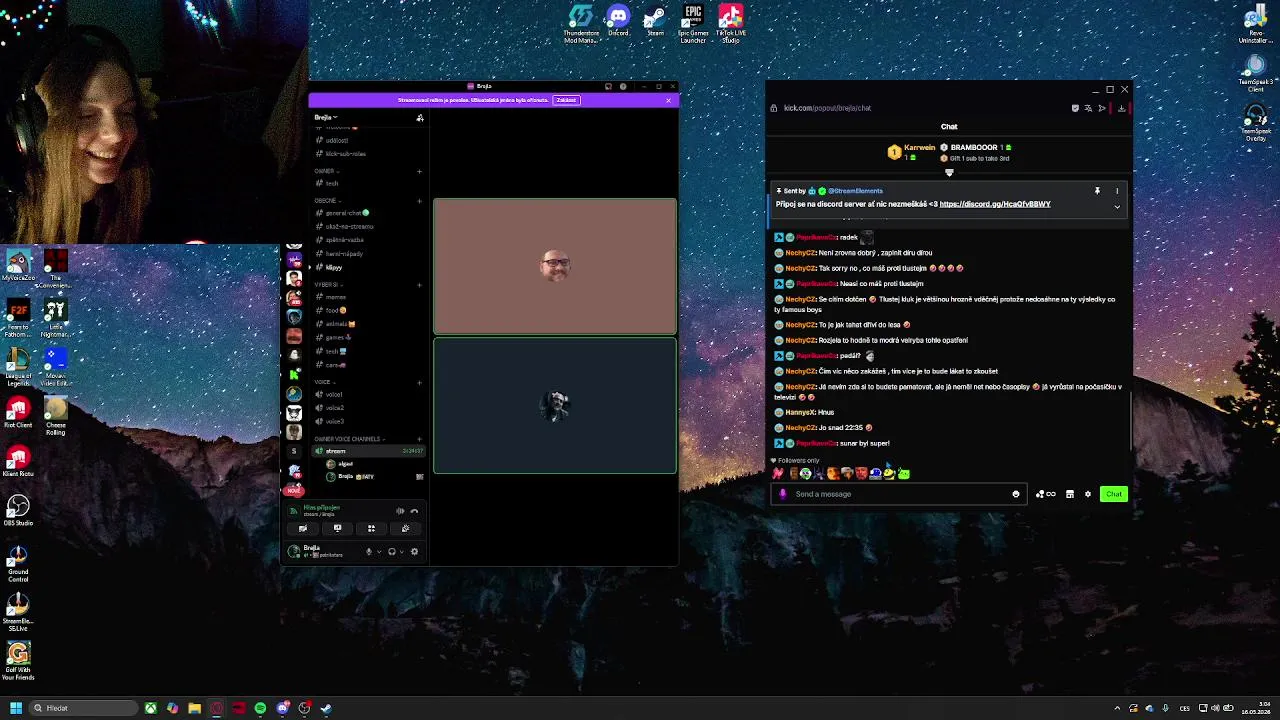This screenshot has height=720, width=1280.
Task: Select the stream voice channel
Action: [x=367, y=451]
